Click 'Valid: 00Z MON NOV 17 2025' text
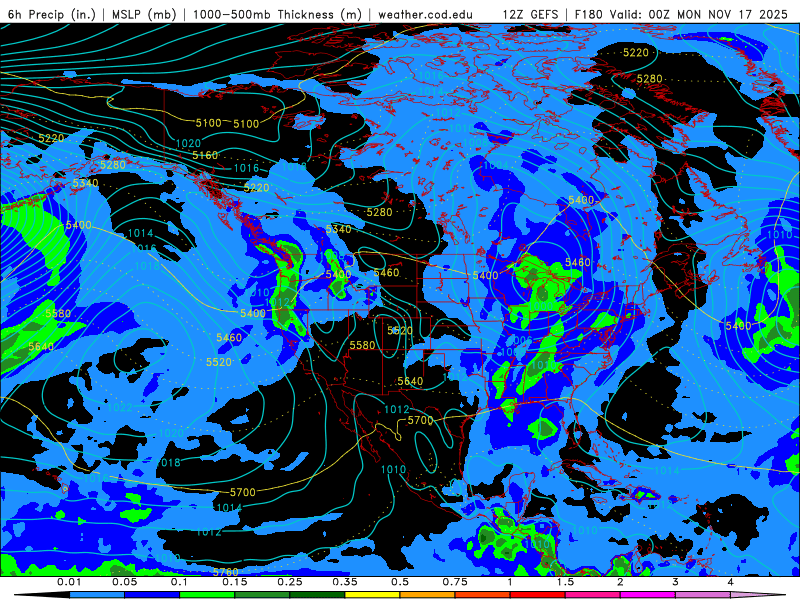Image resolution: width=800 pixels, height=600 pixels. tap(700, 14)
